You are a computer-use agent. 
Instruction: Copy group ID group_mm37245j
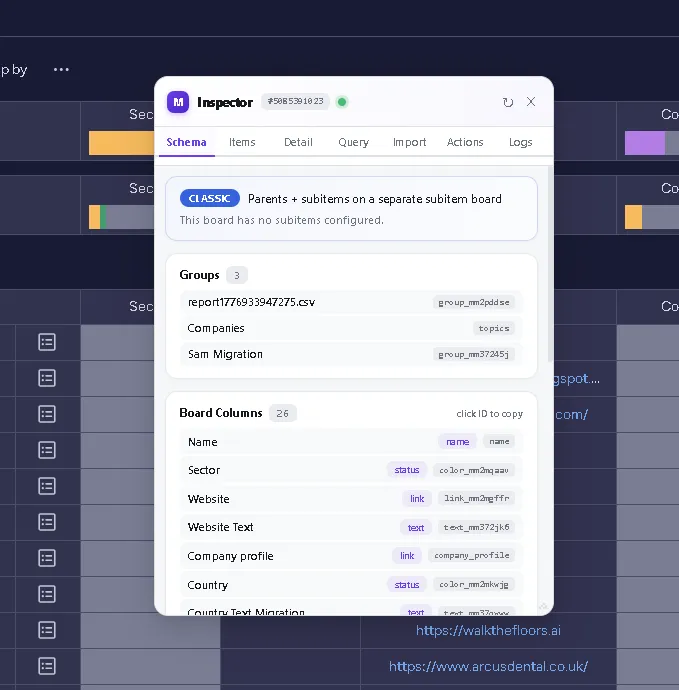tap(473, 354)
